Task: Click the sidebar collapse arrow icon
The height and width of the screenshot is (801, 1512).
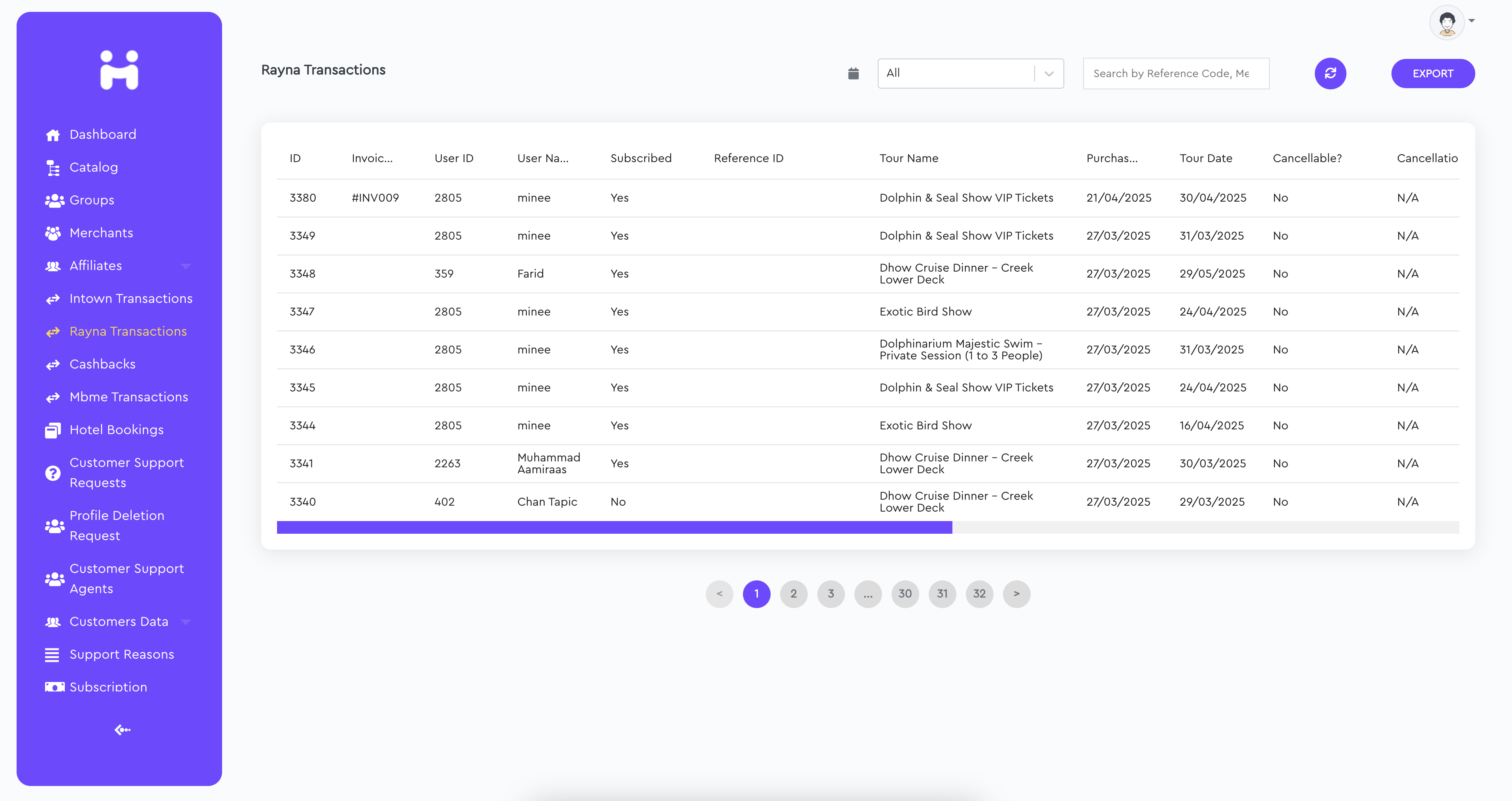Action: point(122,729)
